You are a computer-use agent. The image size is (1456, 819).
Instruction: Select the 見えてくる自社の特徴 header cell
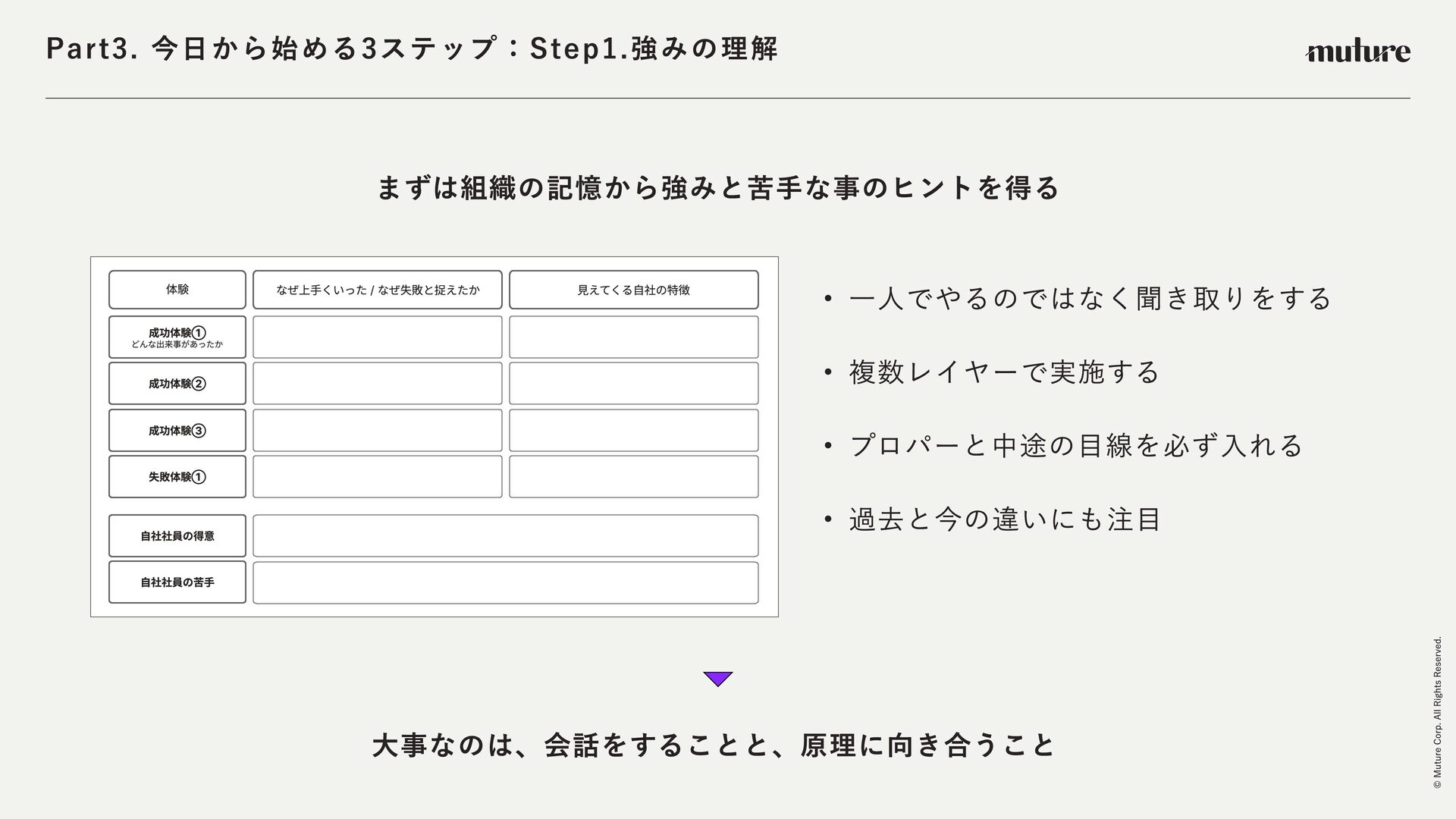pyautogui.click(x=634, y=290)
